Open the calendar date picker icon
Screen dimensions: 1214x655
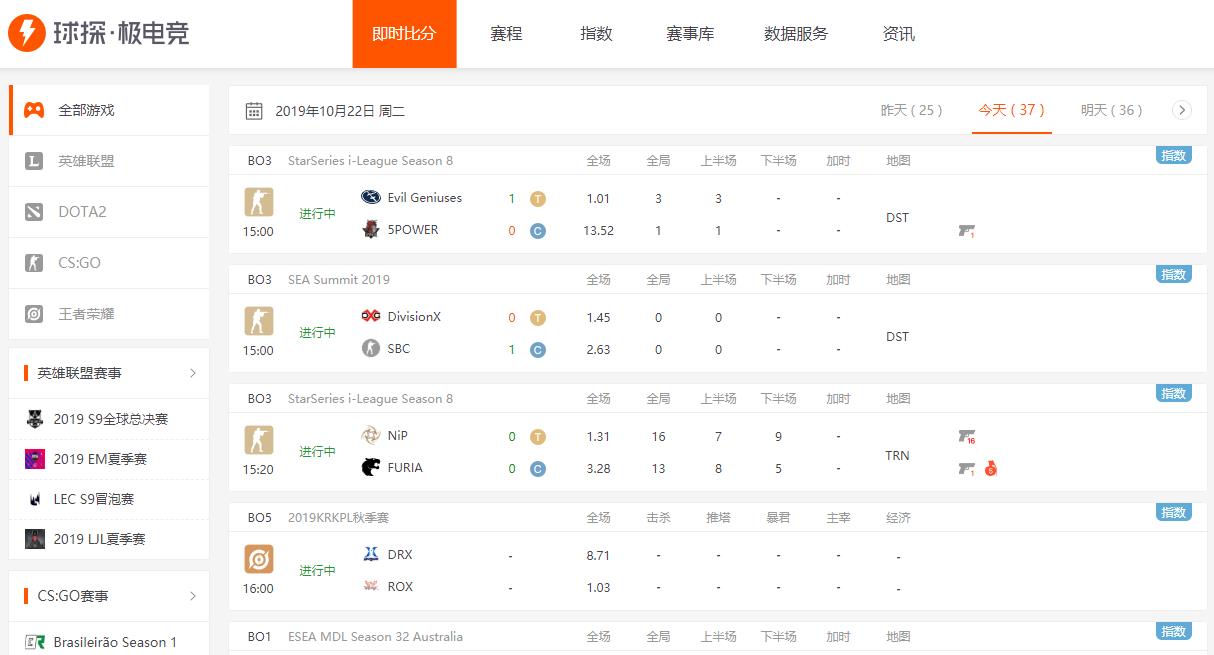(254, 111)
